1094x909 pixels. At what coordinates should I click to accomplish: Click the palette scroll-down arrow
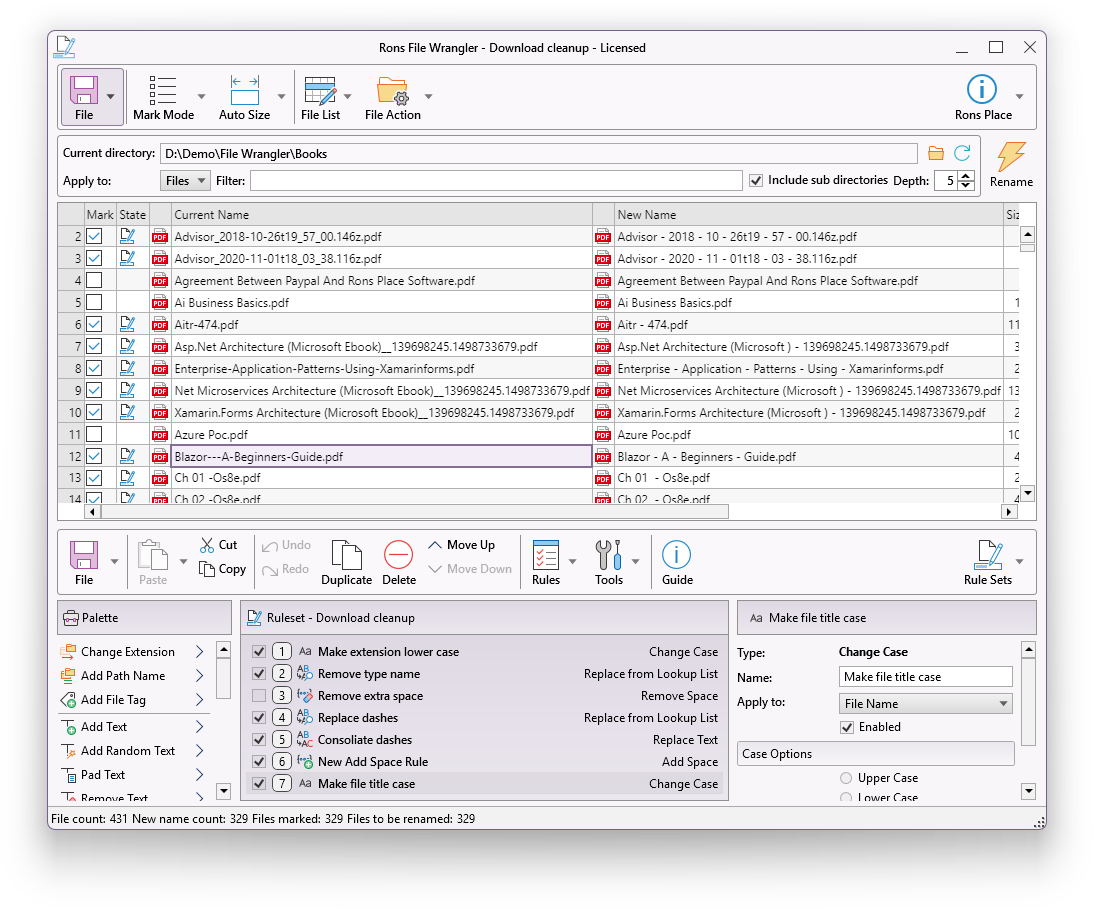pyautogui.click(x=223, y=791)
